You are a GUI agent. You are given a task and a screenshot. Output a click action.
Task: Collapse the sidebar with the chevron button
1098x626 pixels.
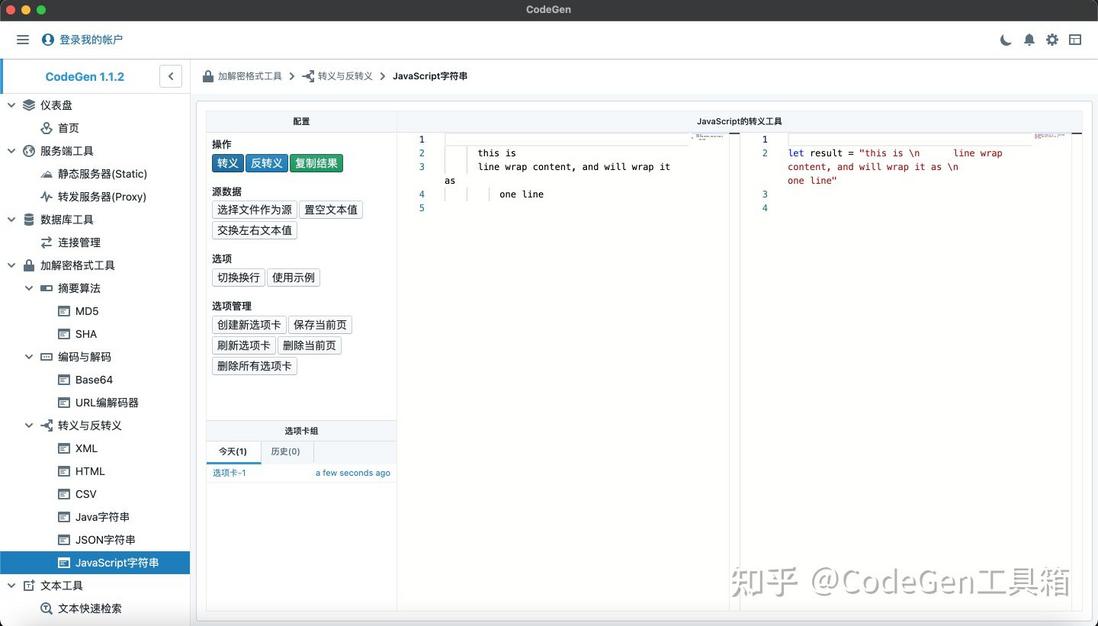170,76
